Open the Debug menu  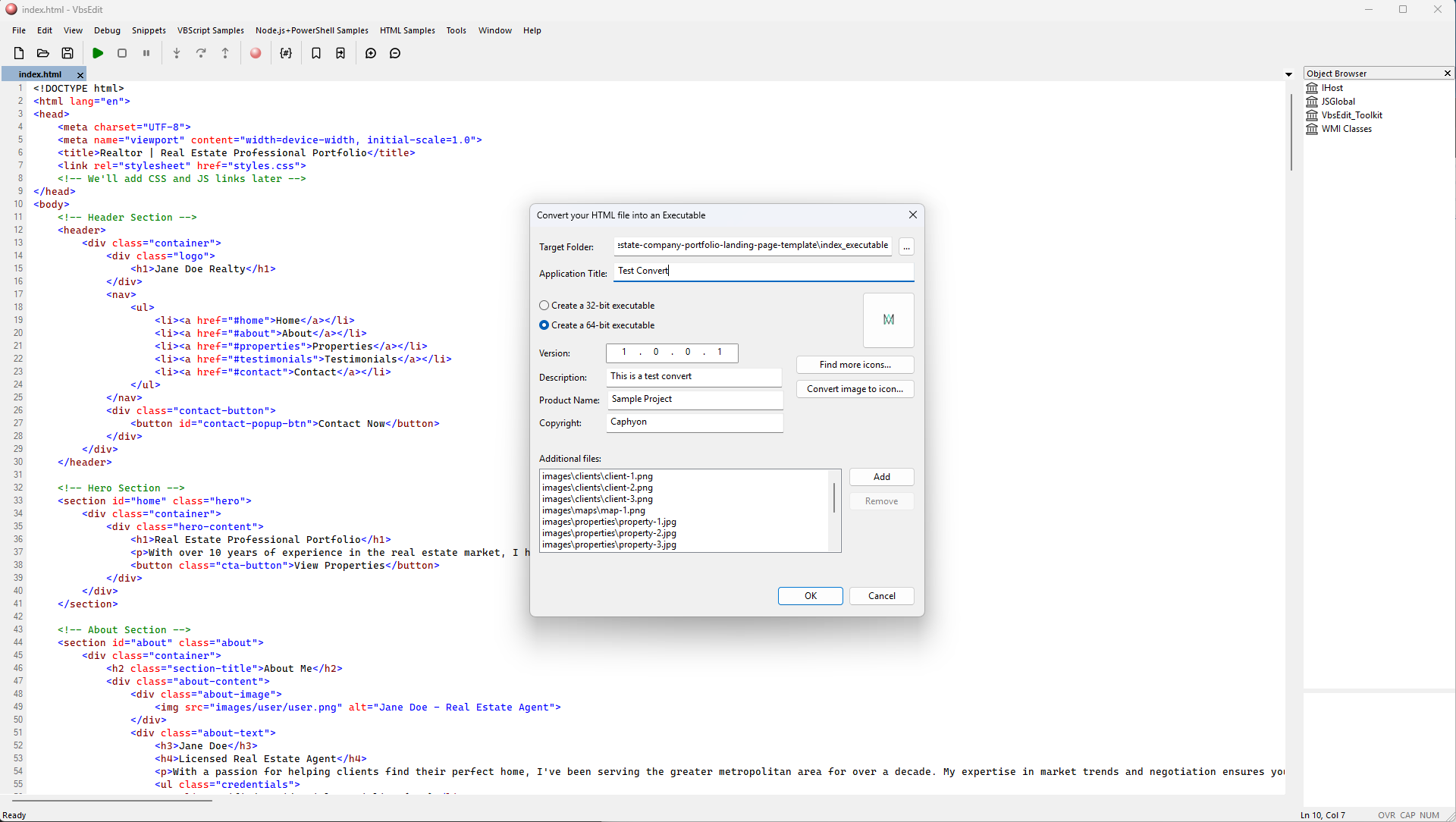[x=107, y=30]
